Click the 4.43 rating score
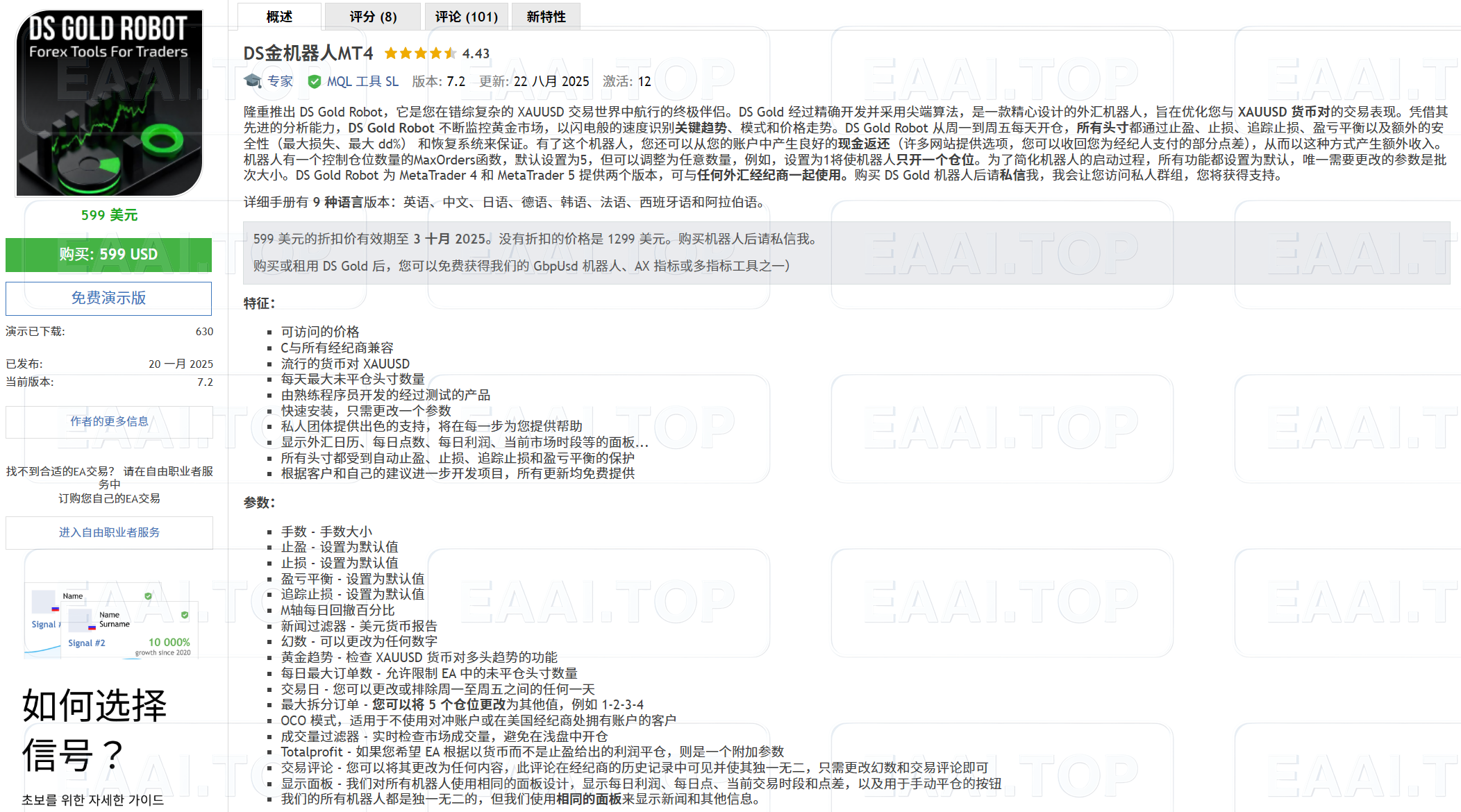 click(x=476, y=53)
